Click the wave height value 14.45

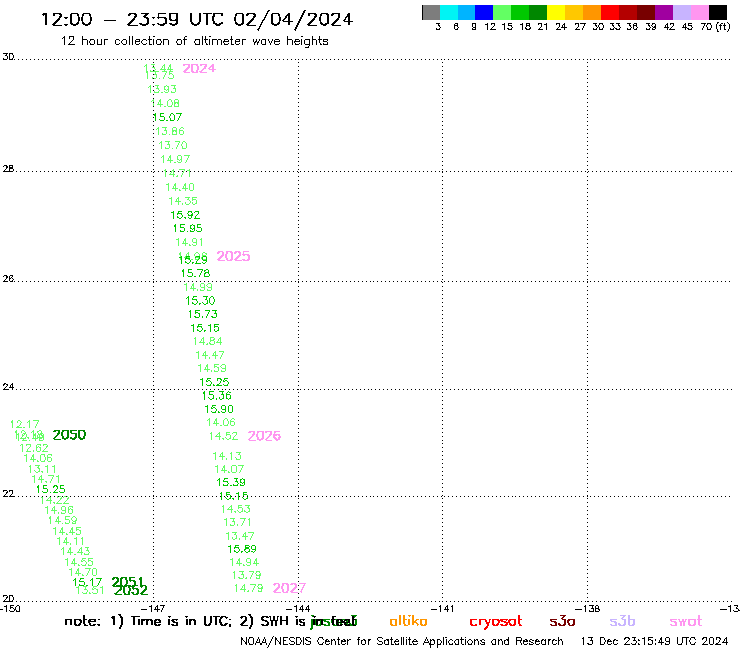coord(67,532)
